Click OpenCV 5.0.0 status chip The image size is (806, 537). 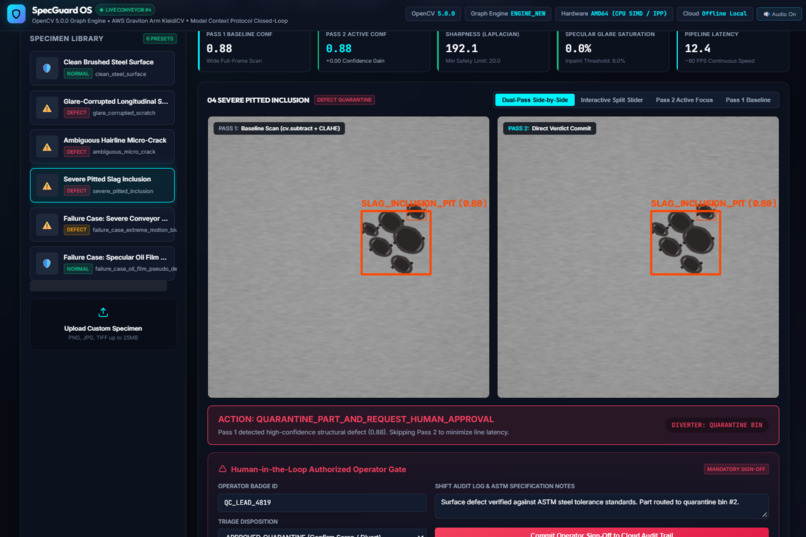433,14
